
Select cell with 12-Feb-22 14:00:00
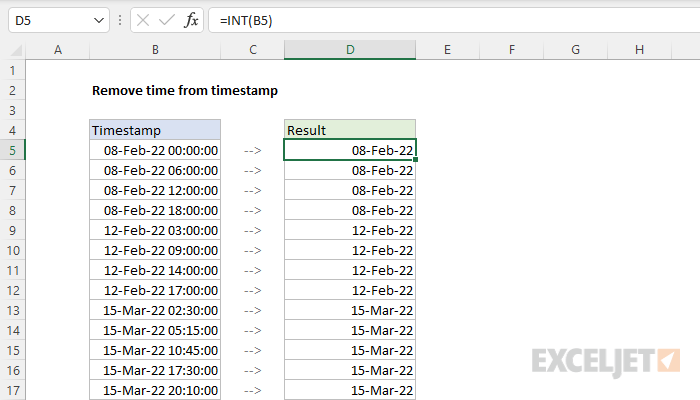coord(155,270)
